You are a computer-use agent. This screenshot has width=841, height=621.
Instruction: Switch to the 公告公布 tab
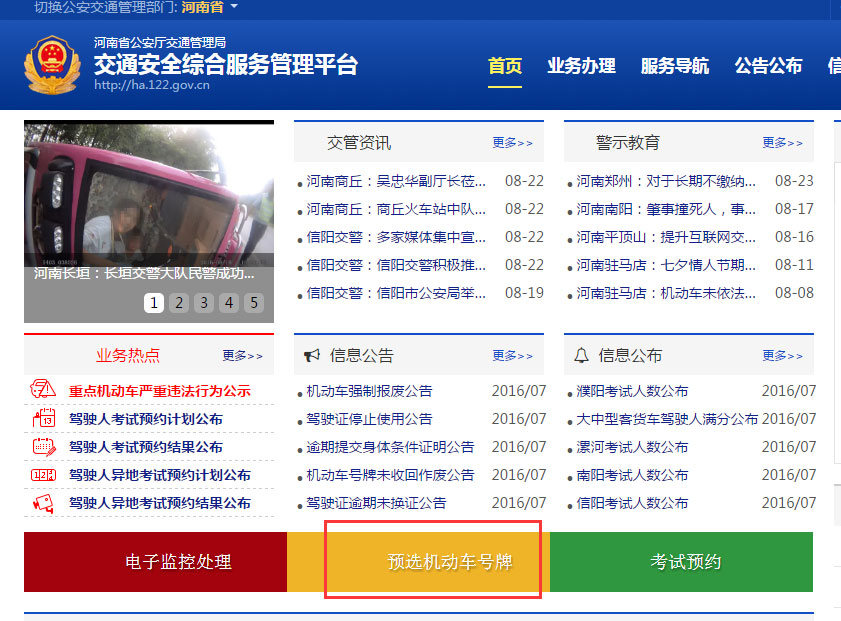(768, 66)
